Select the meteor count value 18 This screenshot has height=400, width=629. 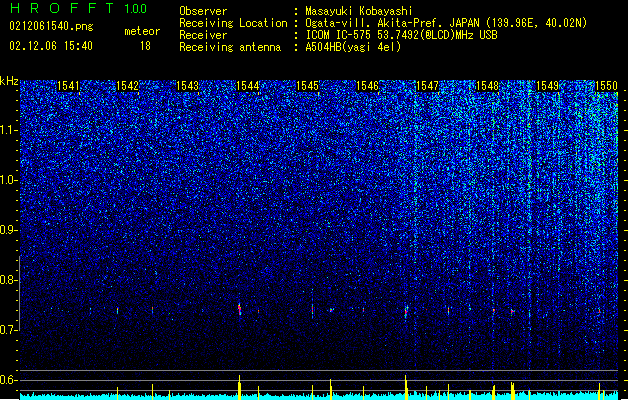coord(145,46)
